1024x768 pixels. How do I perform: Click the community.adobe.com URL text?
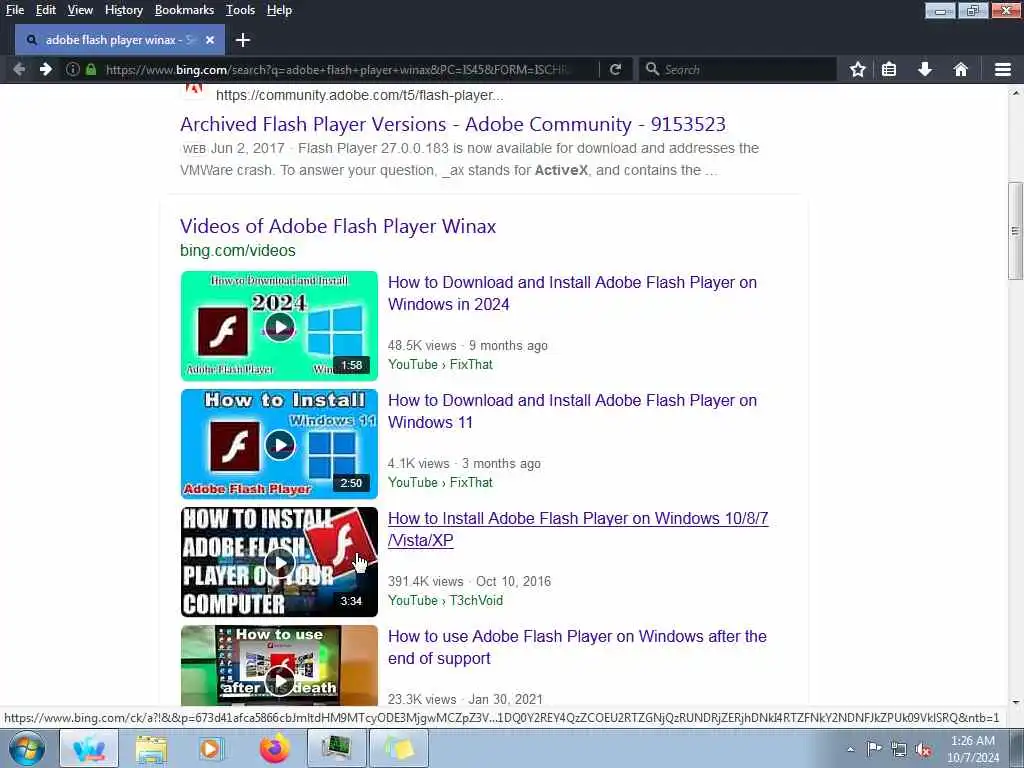pos(359,95)
